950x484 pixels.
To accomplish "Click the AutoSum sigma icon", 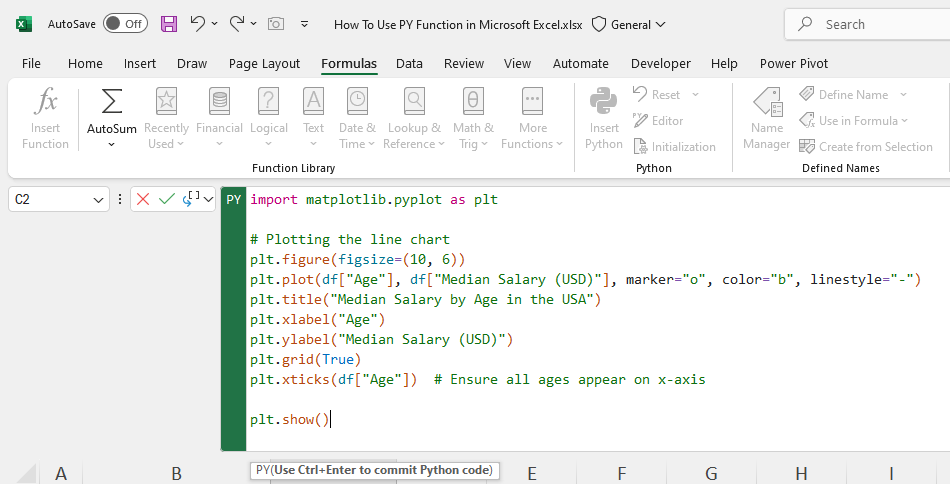I will point(111,101).
